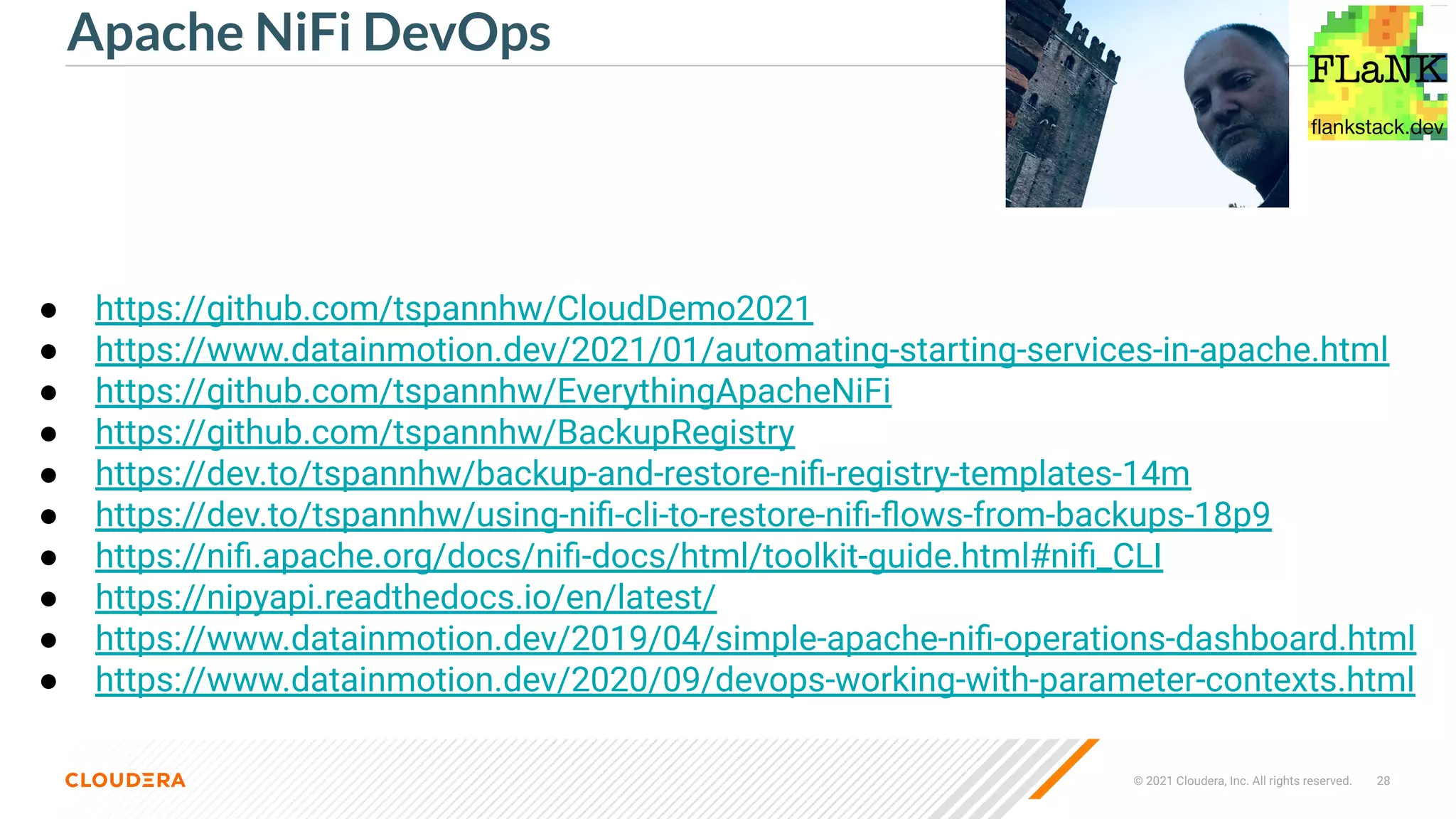Screen dimensions: 1456x819
Task: Click the slide number 28
Action: point(1383,781)
